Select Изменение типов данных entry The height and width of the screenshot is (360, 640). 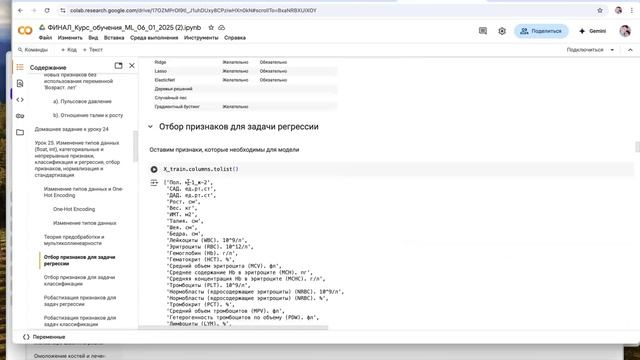(x=84, y=223)
